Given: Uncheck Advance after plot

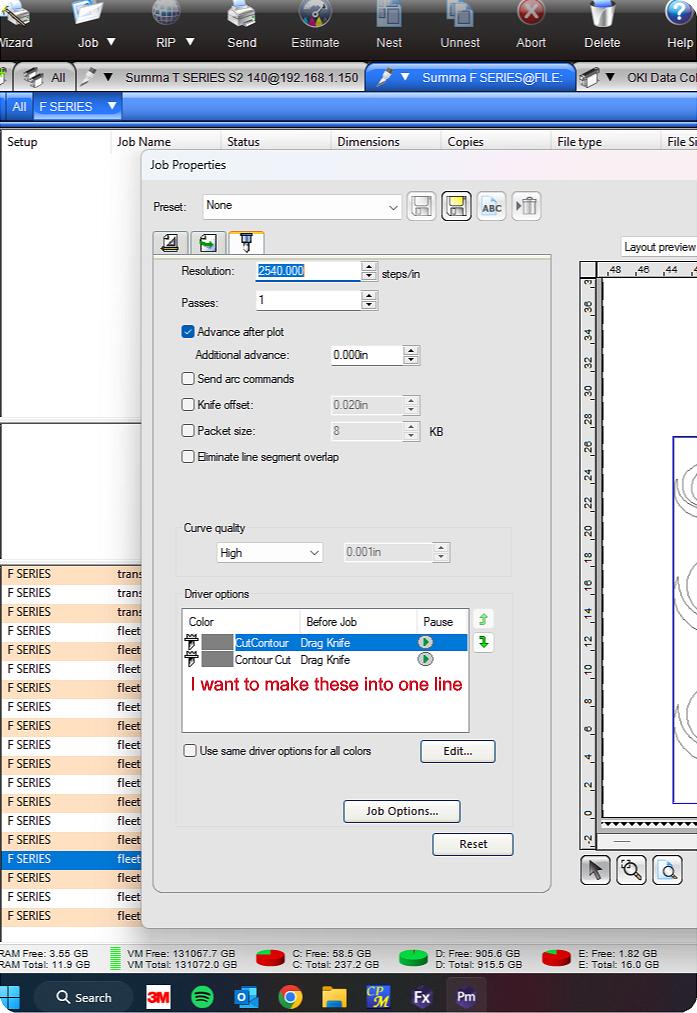Looking at the screenshot, I should pos(188,331).
